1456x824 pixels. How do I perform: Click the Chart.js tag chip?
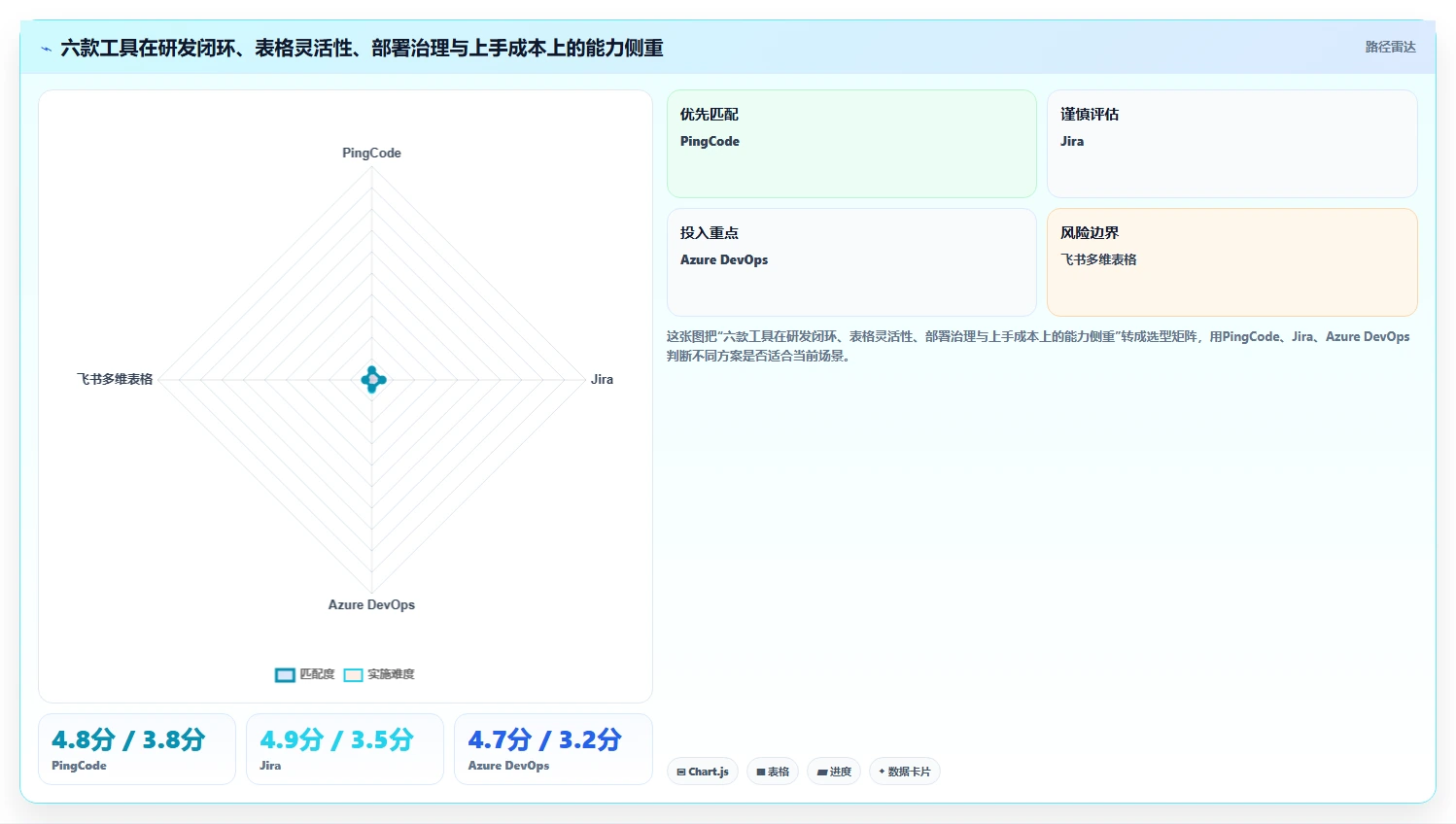point(703,772)
